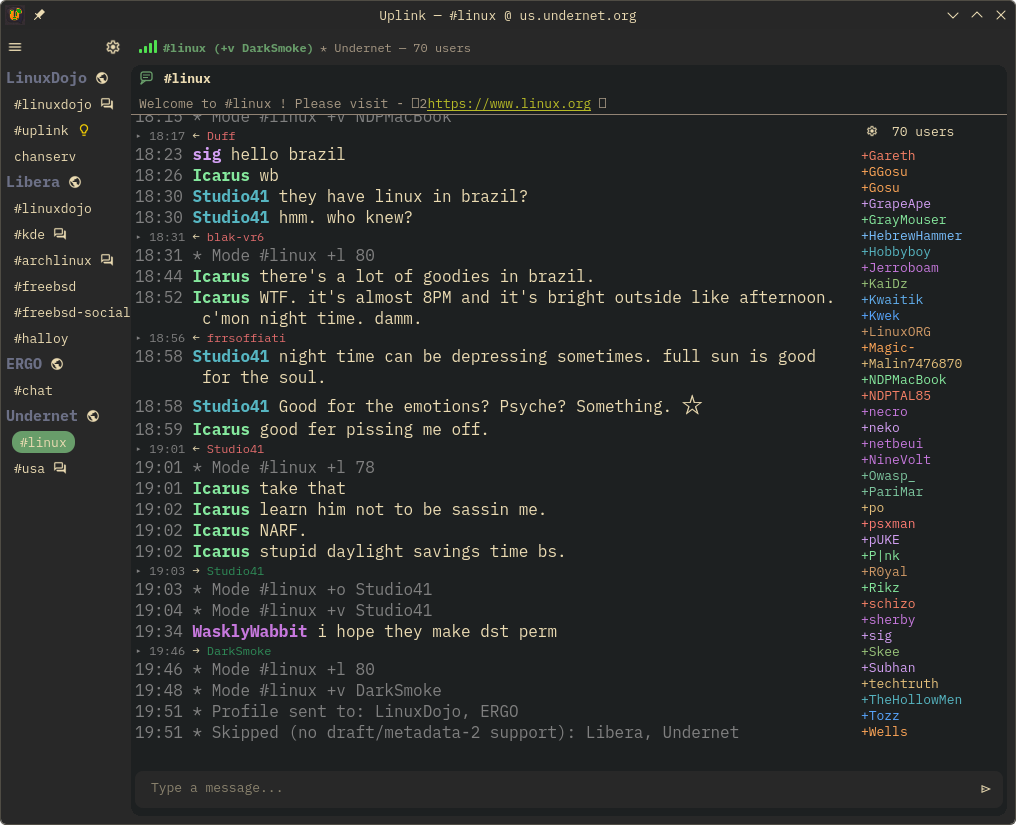Click chat bubble icon beside #linuxdojo under LinuxDojo
Screen dimensions: 1016x825
pos(107,104)
